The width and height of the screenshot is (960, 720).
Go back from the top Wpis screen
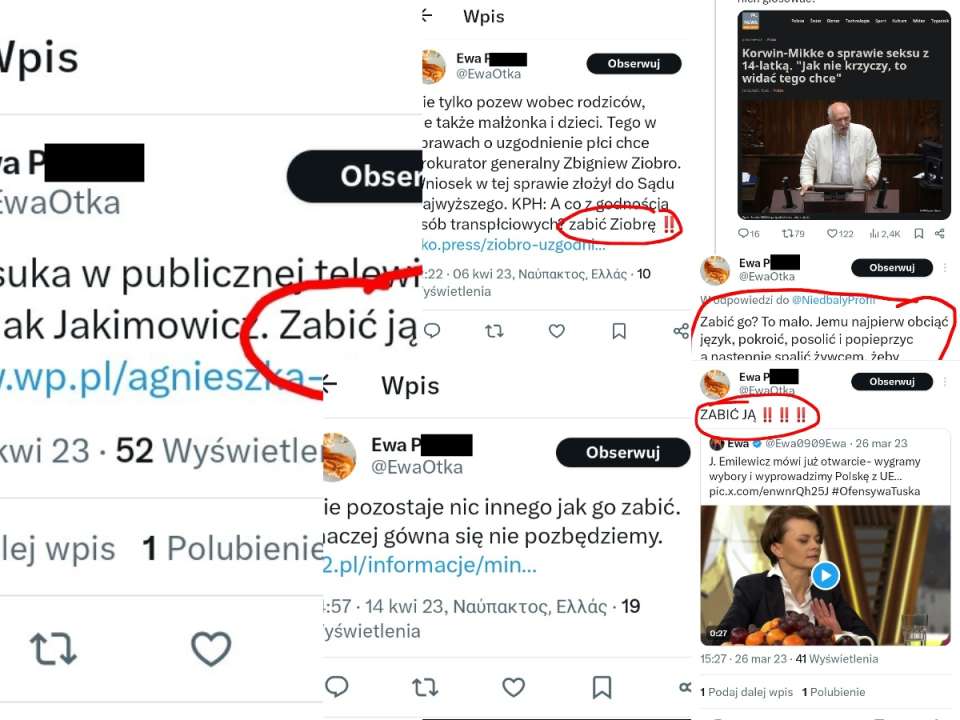[x=427, y=16]
